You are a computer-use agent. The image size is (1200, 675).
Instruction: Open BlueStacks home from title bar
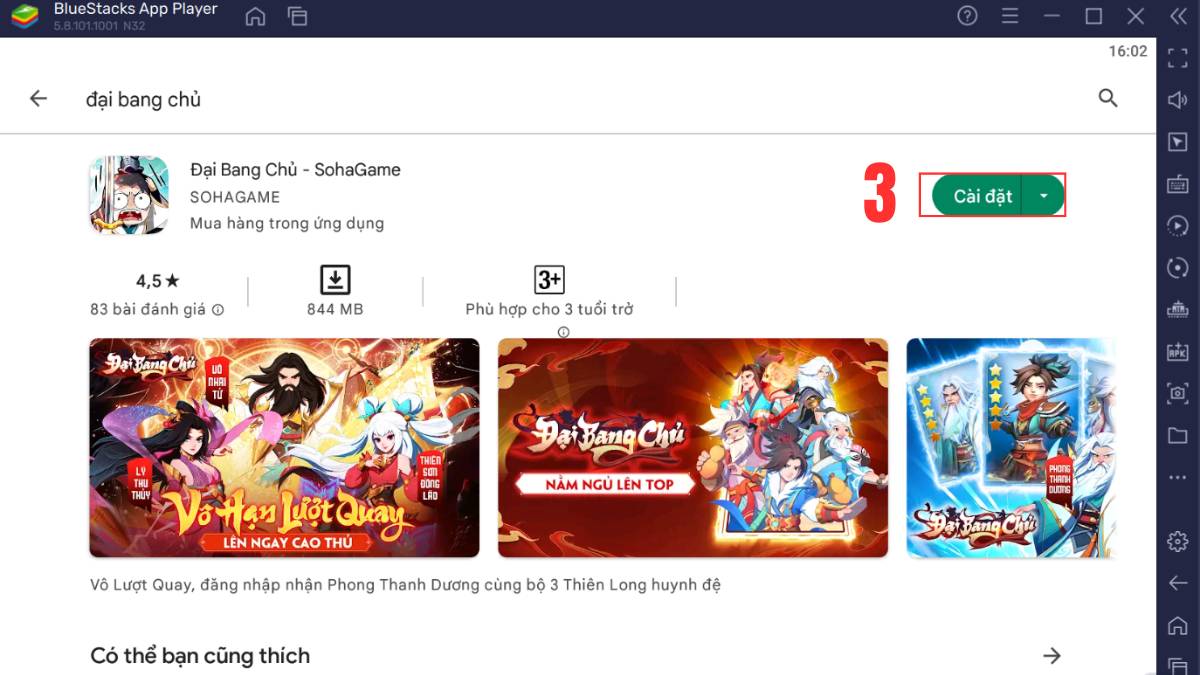pyautogui.click(x=256, y=17)
